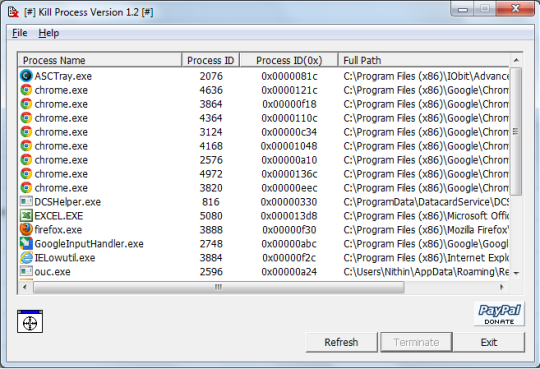Open the File menu
540x369 pixels.
click(20, 33)
